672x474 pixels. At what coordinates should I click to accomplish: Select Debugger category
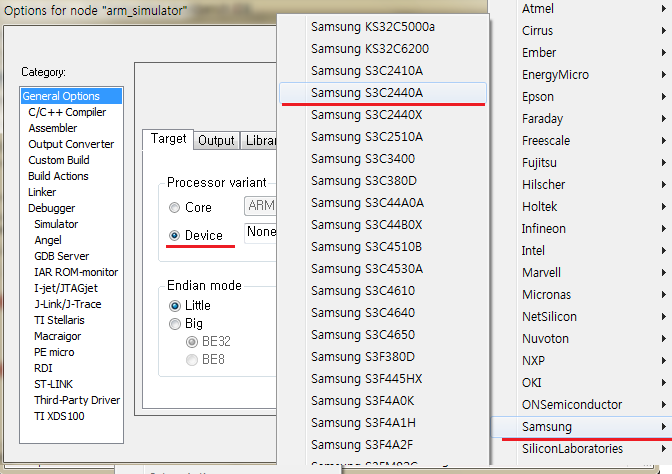coord(51,208)
